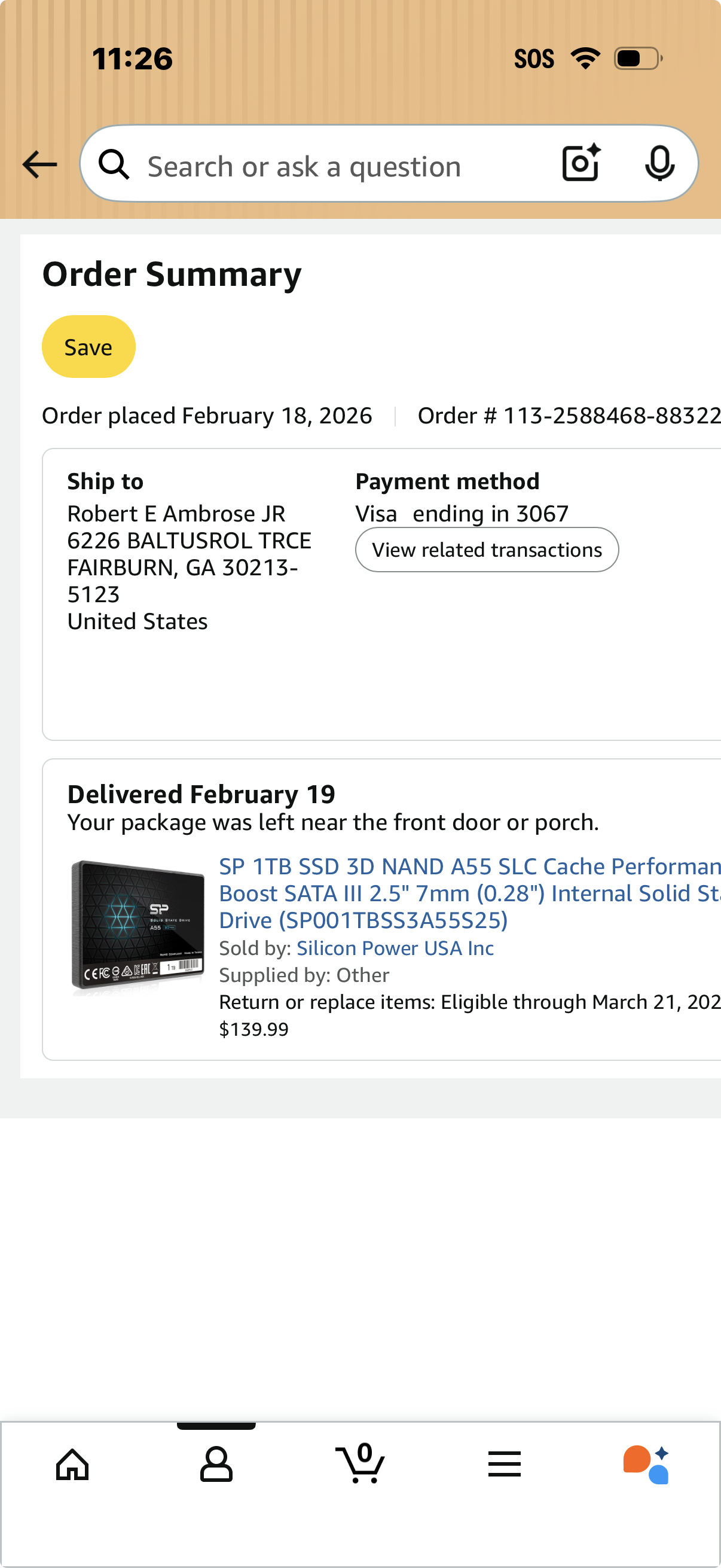Open the SP 1TB SSD product link
This screenshot has height=1568, width=721.
coord(469,893)
